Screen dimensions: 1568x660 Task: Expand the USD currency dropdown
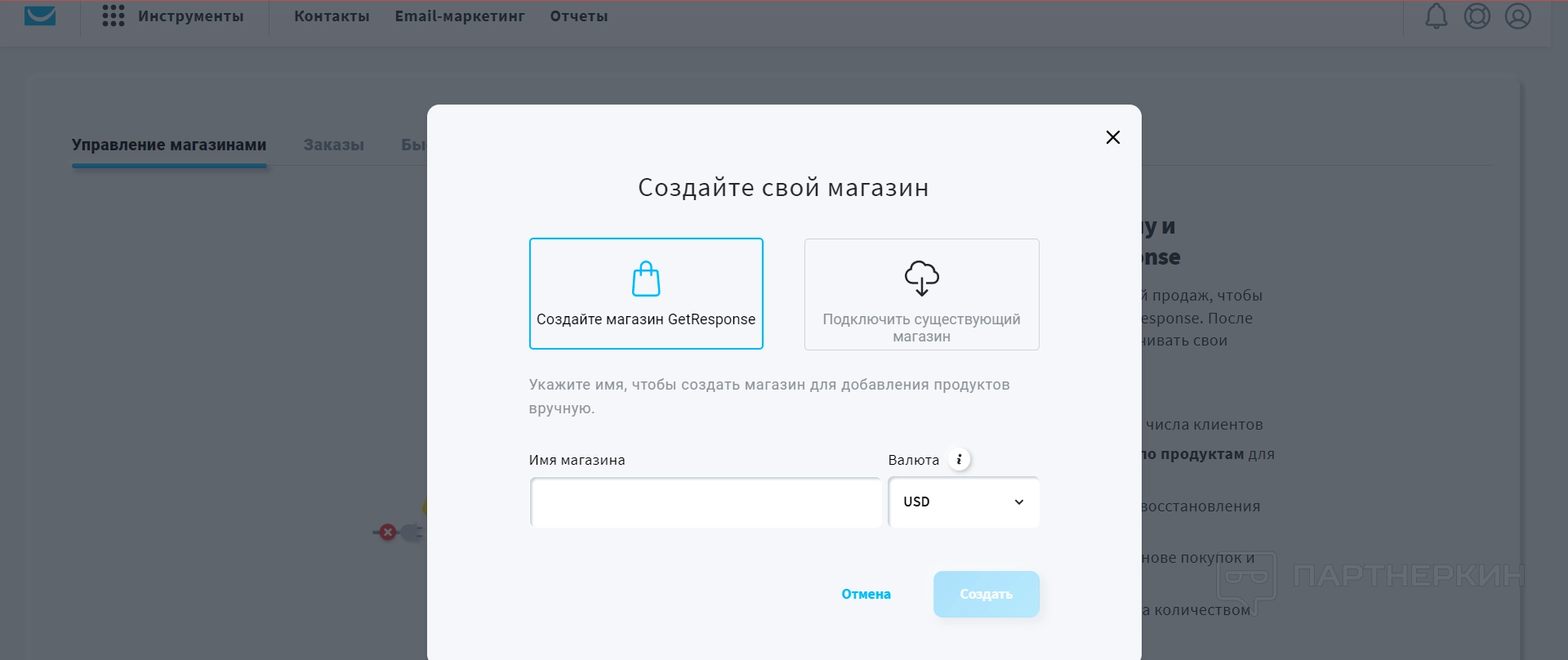point(964,502)
